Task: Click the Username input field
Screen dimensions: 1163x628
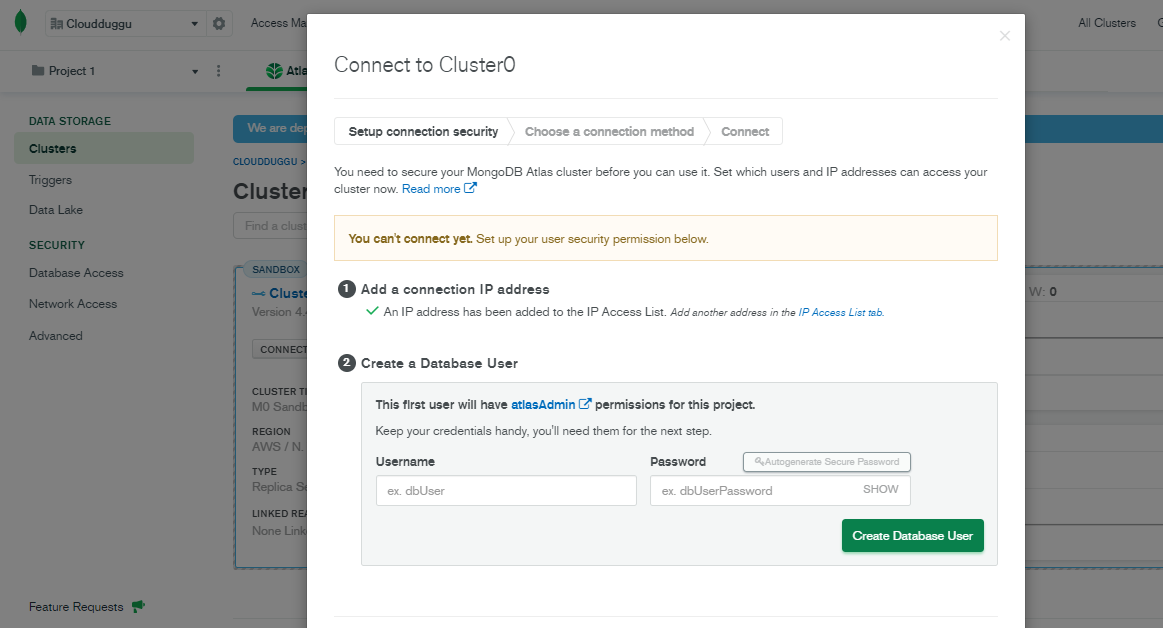Action: [506, 491]
